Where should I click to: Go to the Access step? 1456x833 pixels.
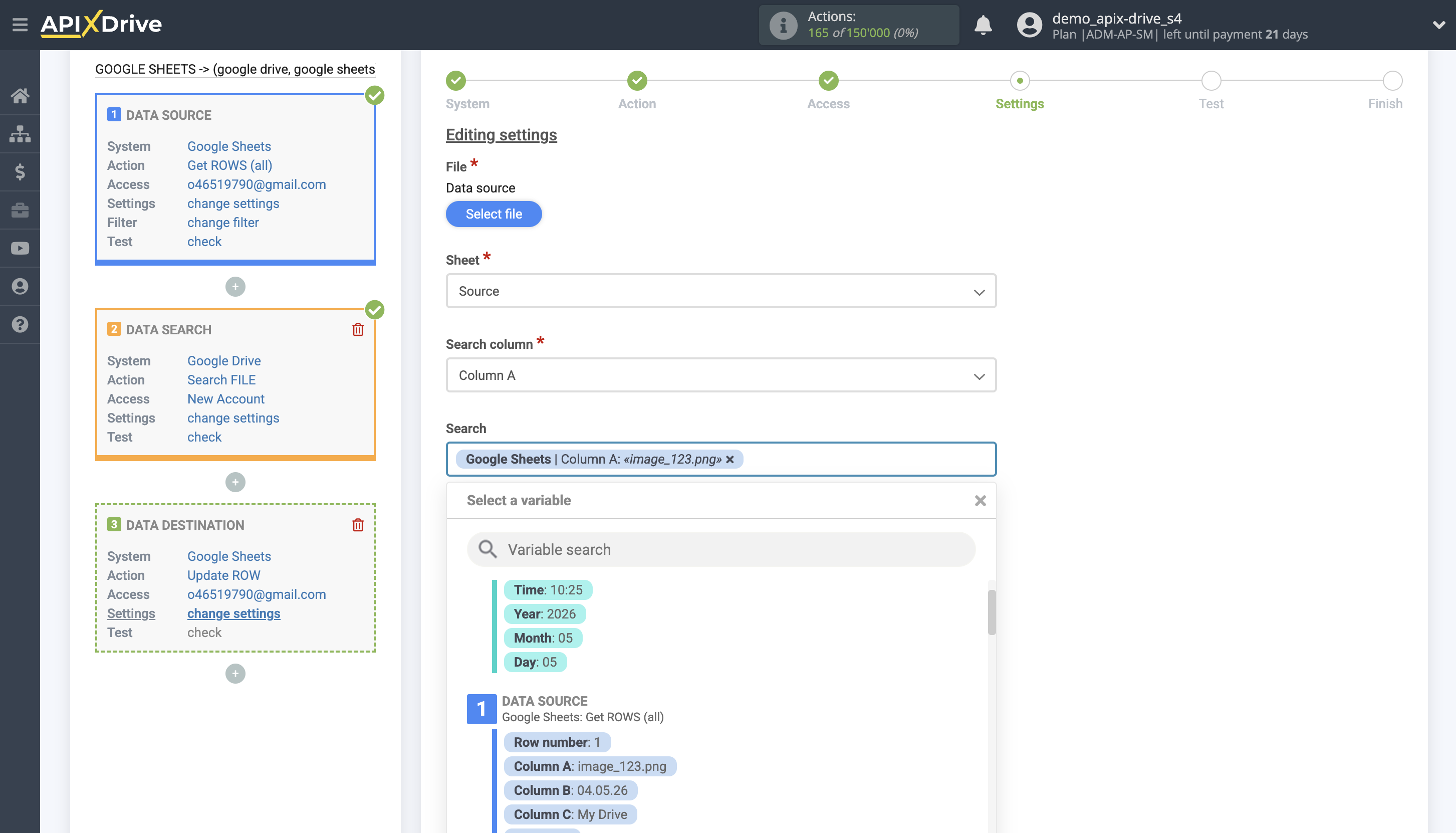[828, 81]
